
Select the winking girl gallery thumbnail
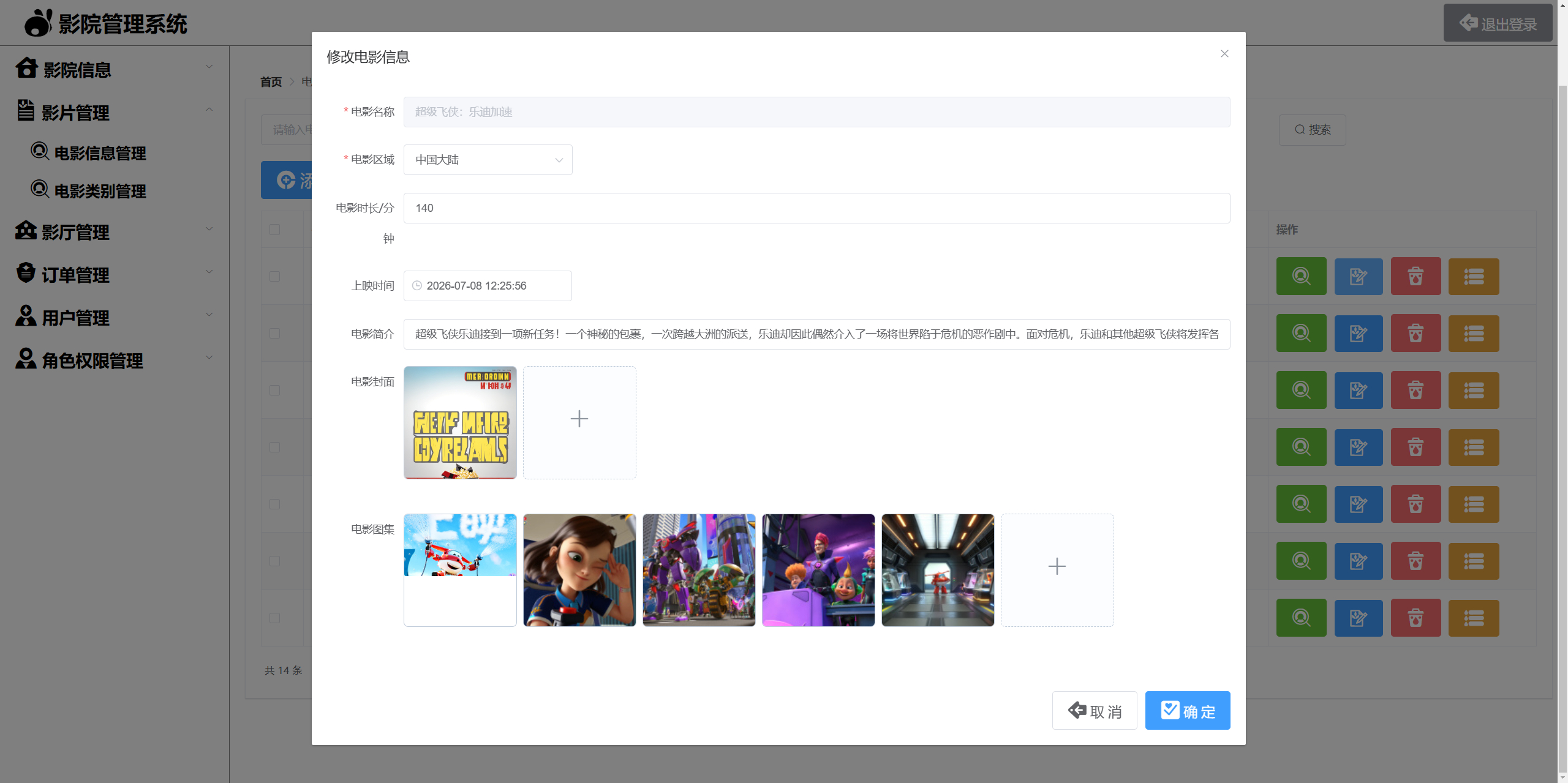pos(579,570)
